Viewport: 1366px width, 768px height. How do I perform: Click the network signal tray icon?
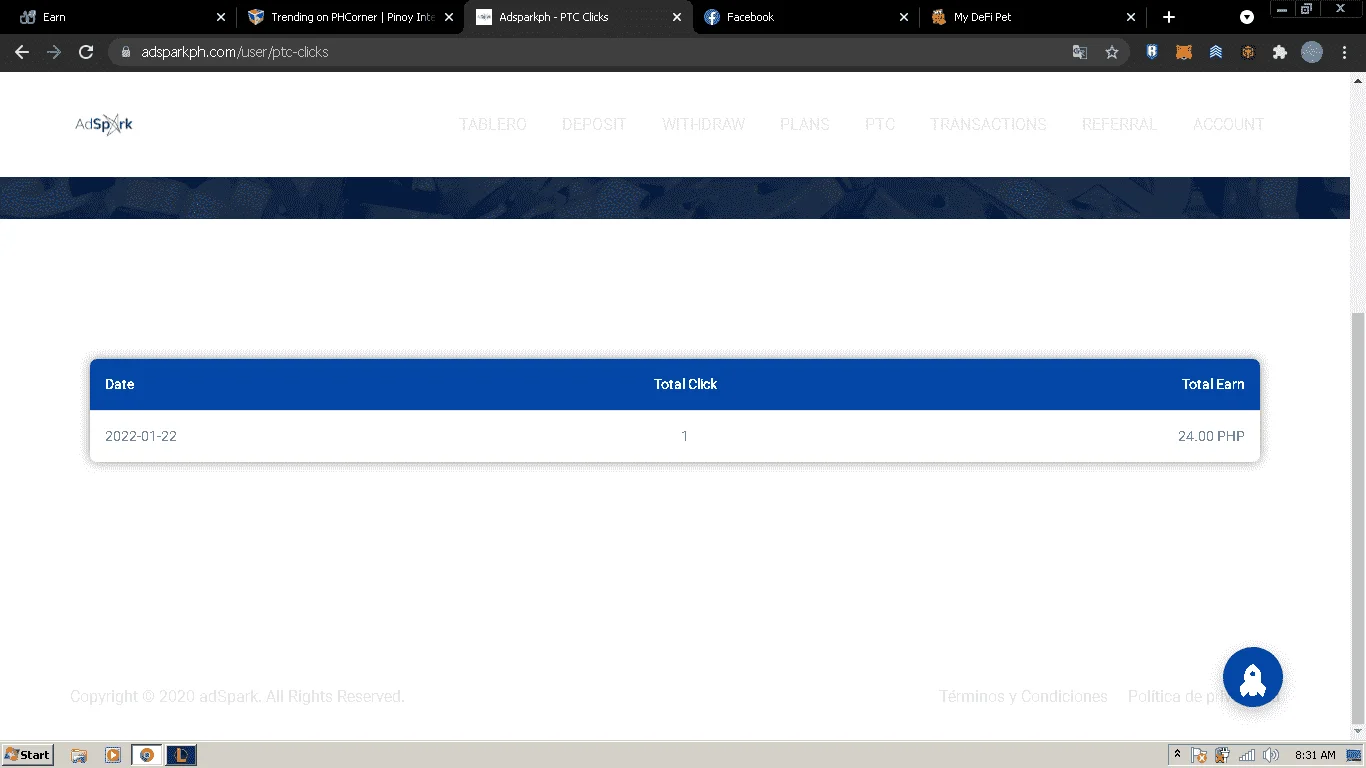[1247, 755]
